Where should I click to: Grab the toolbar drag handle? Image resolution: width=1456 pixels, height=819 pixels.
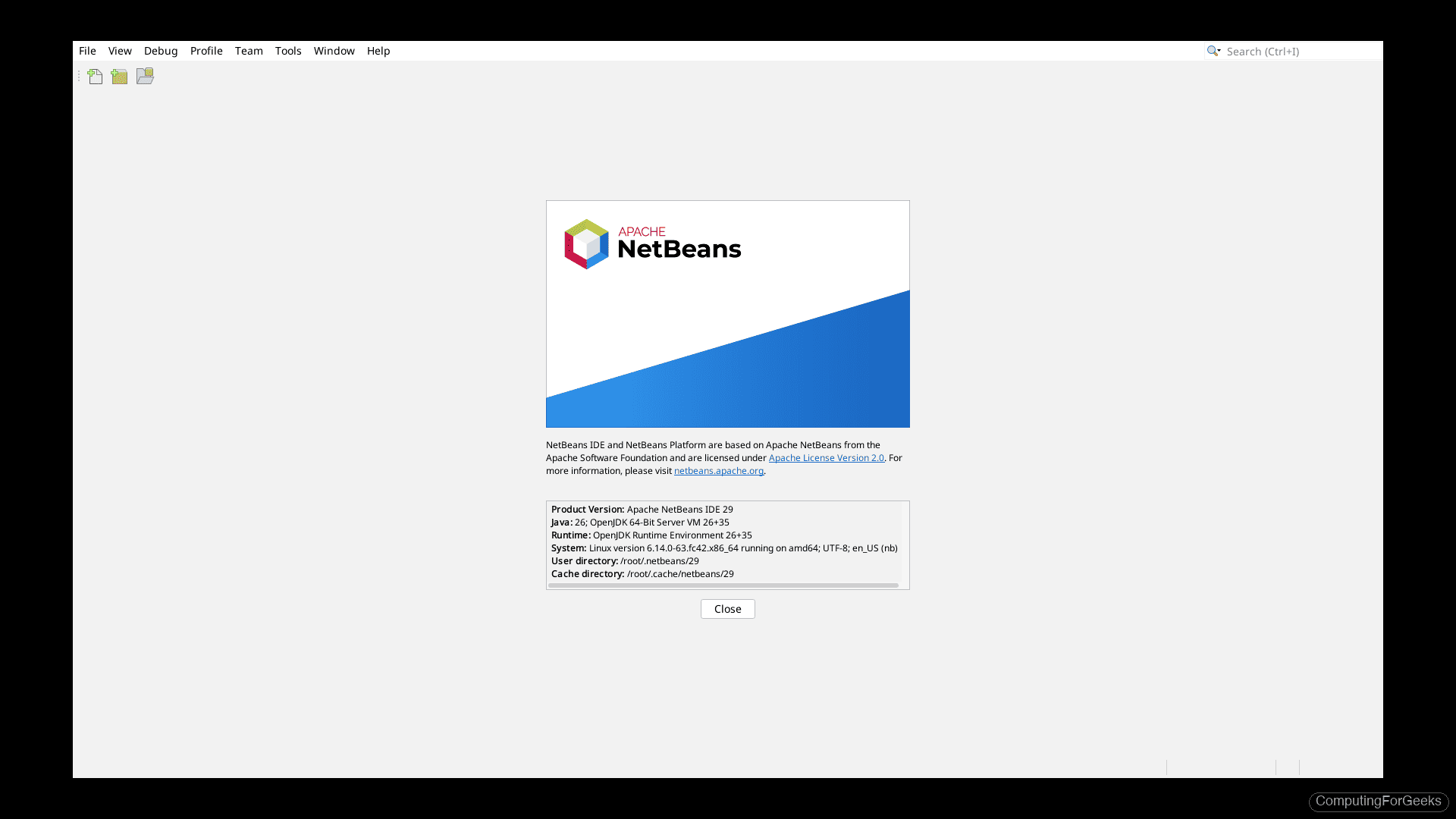[x=79, y=76]
